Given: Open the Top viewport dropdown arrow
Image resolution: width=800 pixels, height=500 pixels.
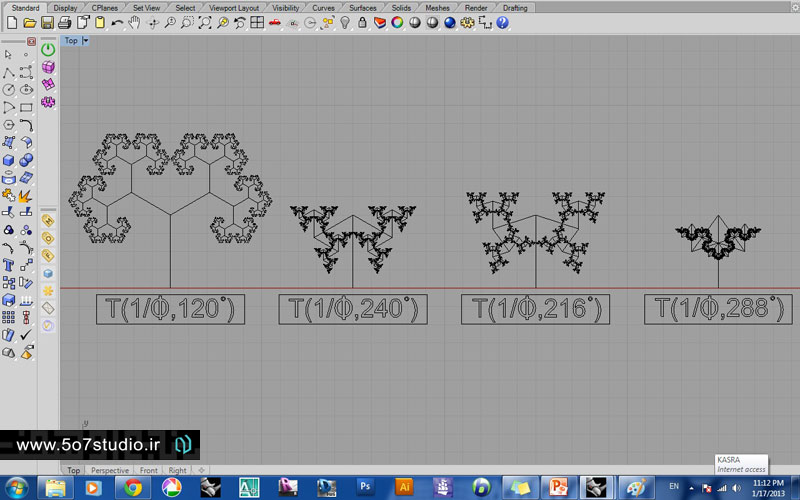Looking at the screenshot, I should click(86, 41).
